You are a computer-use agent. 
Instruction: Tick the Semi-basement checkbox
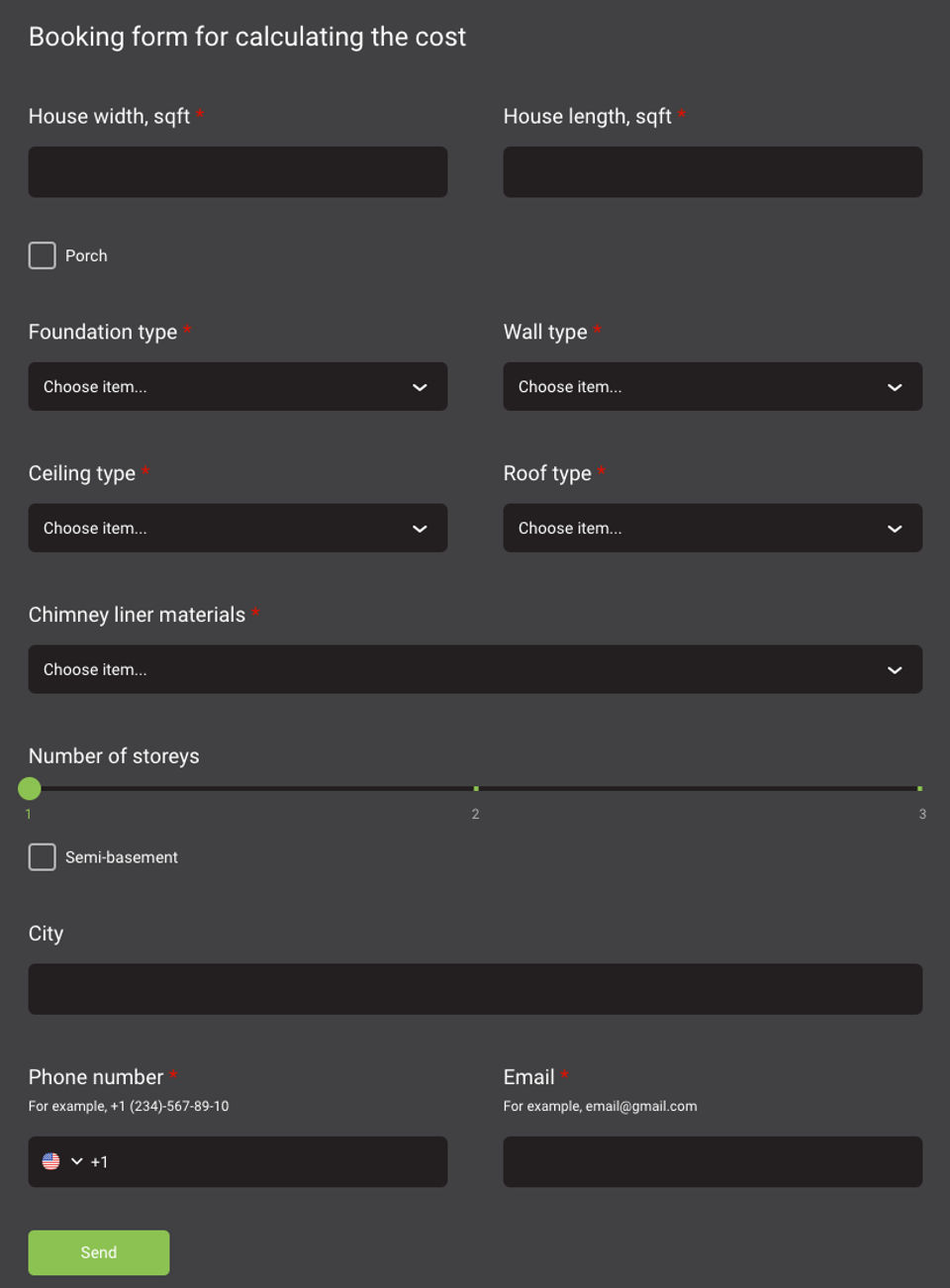43,857
